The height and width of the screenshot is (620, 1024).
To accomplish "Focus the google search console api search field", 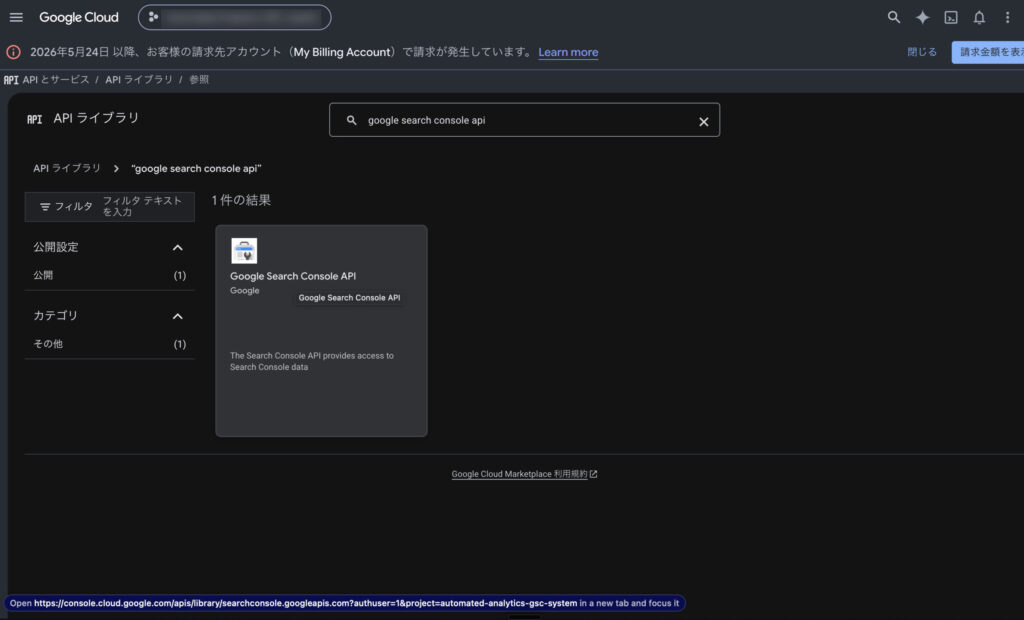I will (x=524, y=120).
